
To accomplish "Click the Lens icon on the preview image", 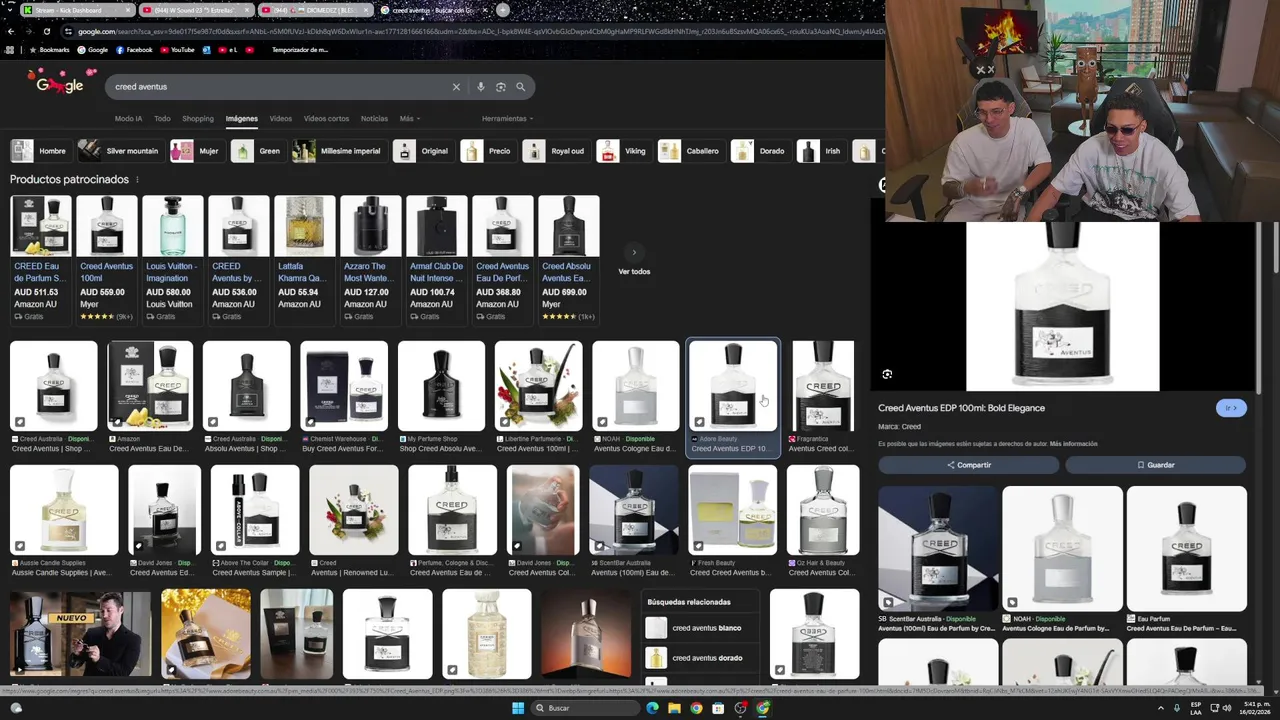I will point(887,374).
